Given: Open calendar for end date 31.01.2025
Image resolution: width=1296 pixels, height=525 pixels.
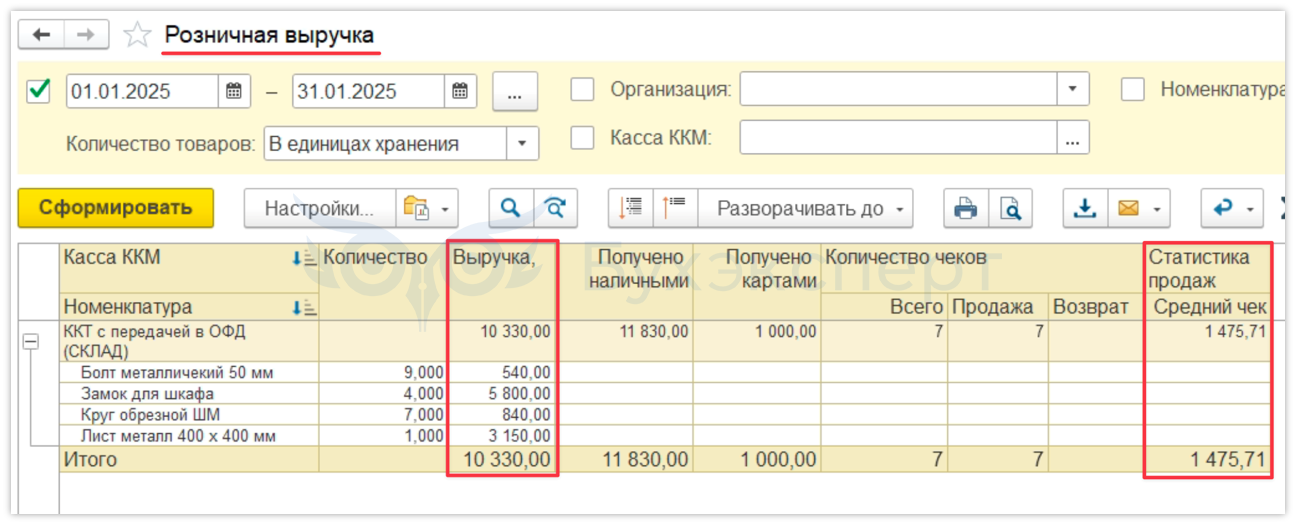Looking at the screenshot, I should pos(459,91).
